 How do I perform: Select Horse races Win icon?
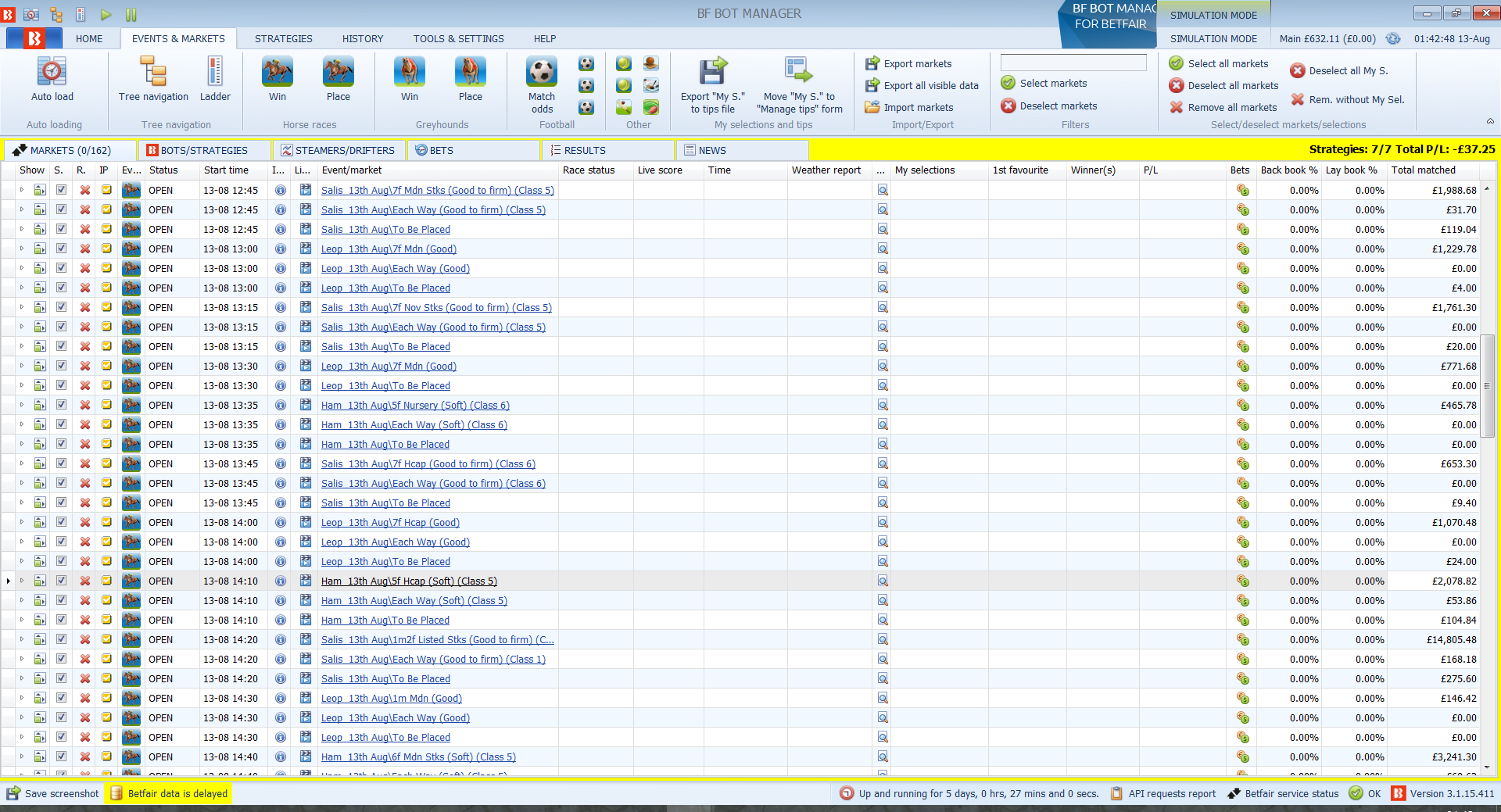click(x=278, y=72)
